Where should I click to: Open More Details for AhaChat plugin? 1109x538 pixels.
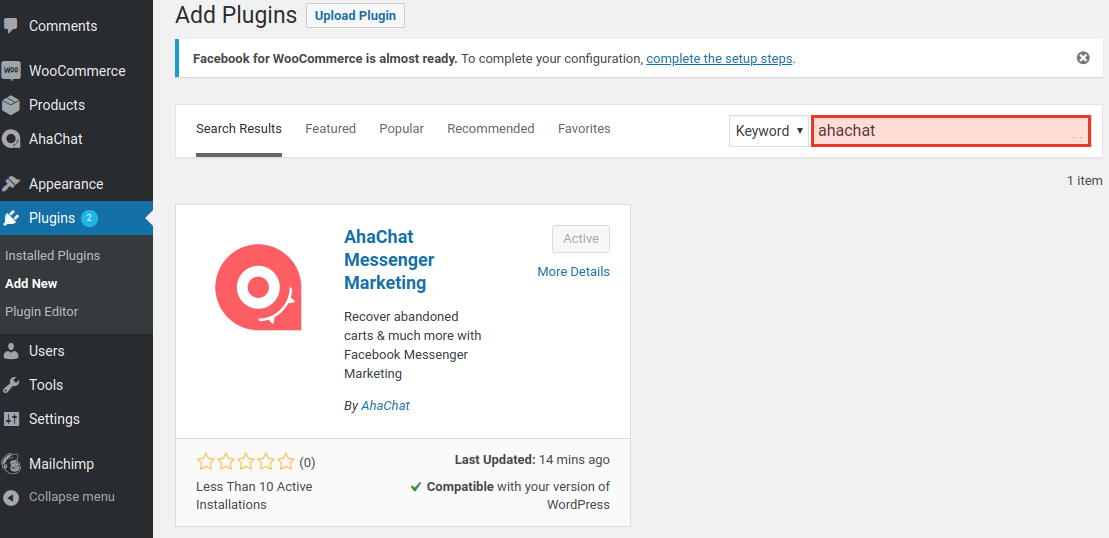pyautogui.click(x=574, y=271)
